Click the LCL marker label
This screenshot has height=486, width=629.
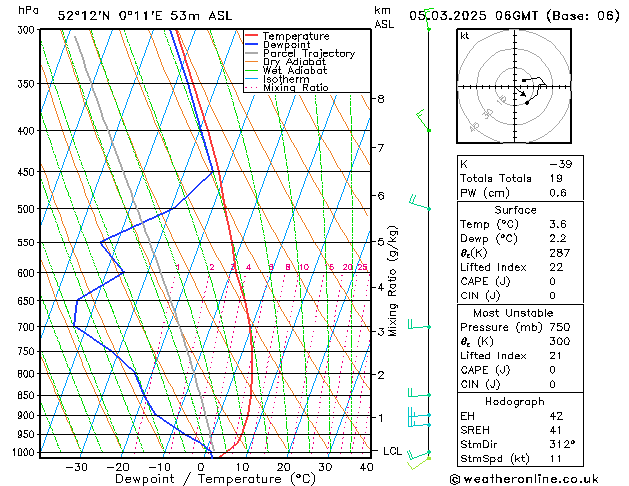pyautogui.click(x=392, y=451)
